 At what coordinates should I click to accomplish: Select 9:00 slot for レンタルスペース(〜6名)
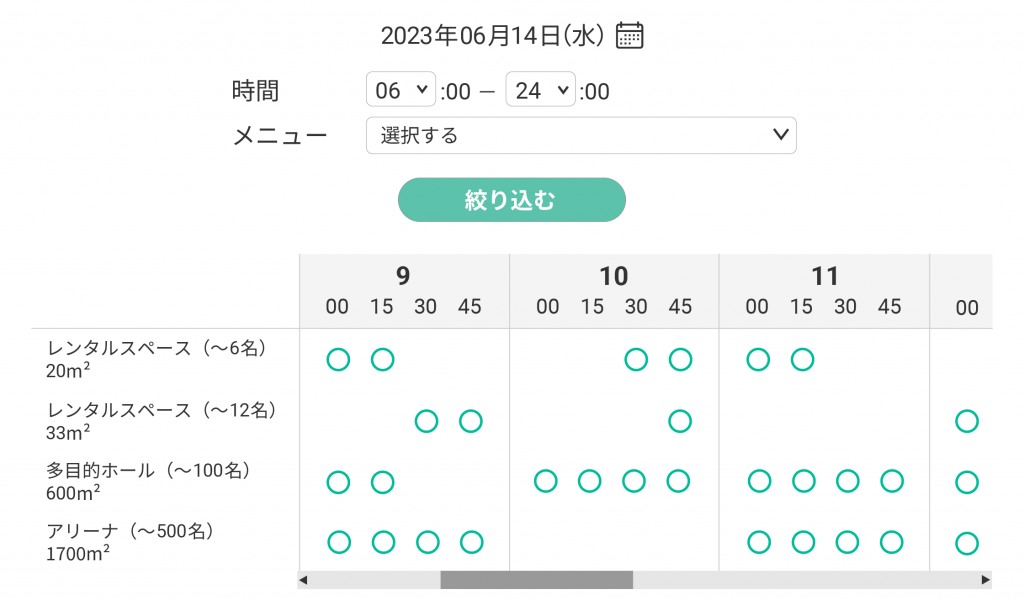pyautogui.click(x=339, y=359)
